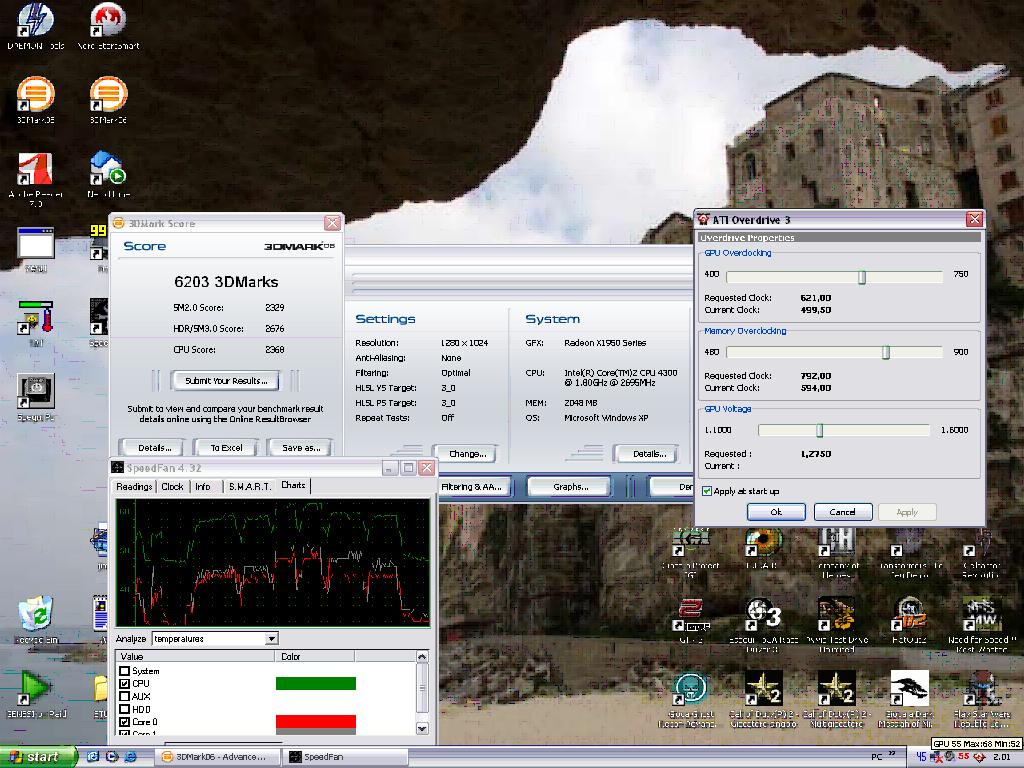The height and width of the screenshot is (768, 1024).
Task: Enable the AUX temperature checkbox
Action: (125, 696)
